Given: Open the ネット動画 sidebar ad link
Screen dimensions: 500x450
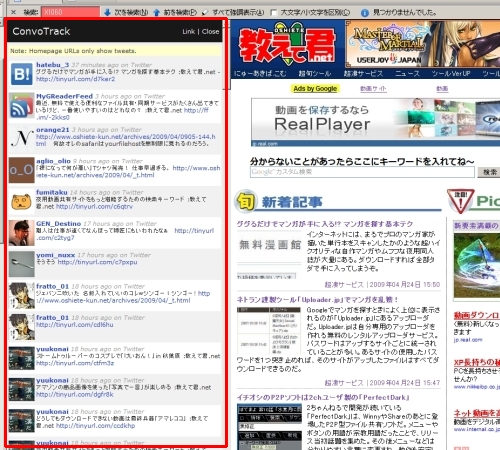Looking at the screenshot, I should click(x=477, y=413).
